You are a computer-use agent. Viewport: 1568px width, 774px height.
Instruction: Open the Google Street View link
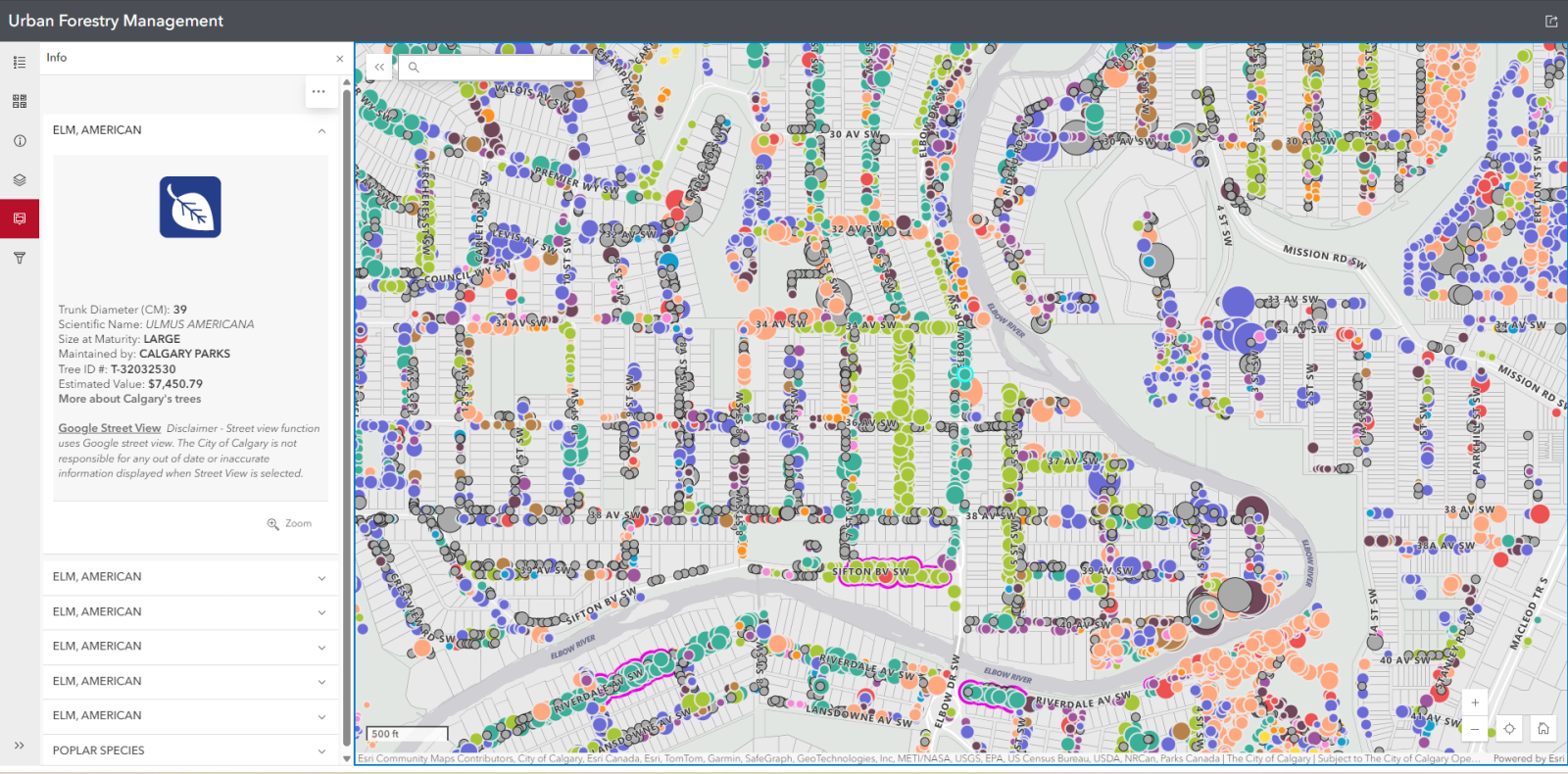109,428
